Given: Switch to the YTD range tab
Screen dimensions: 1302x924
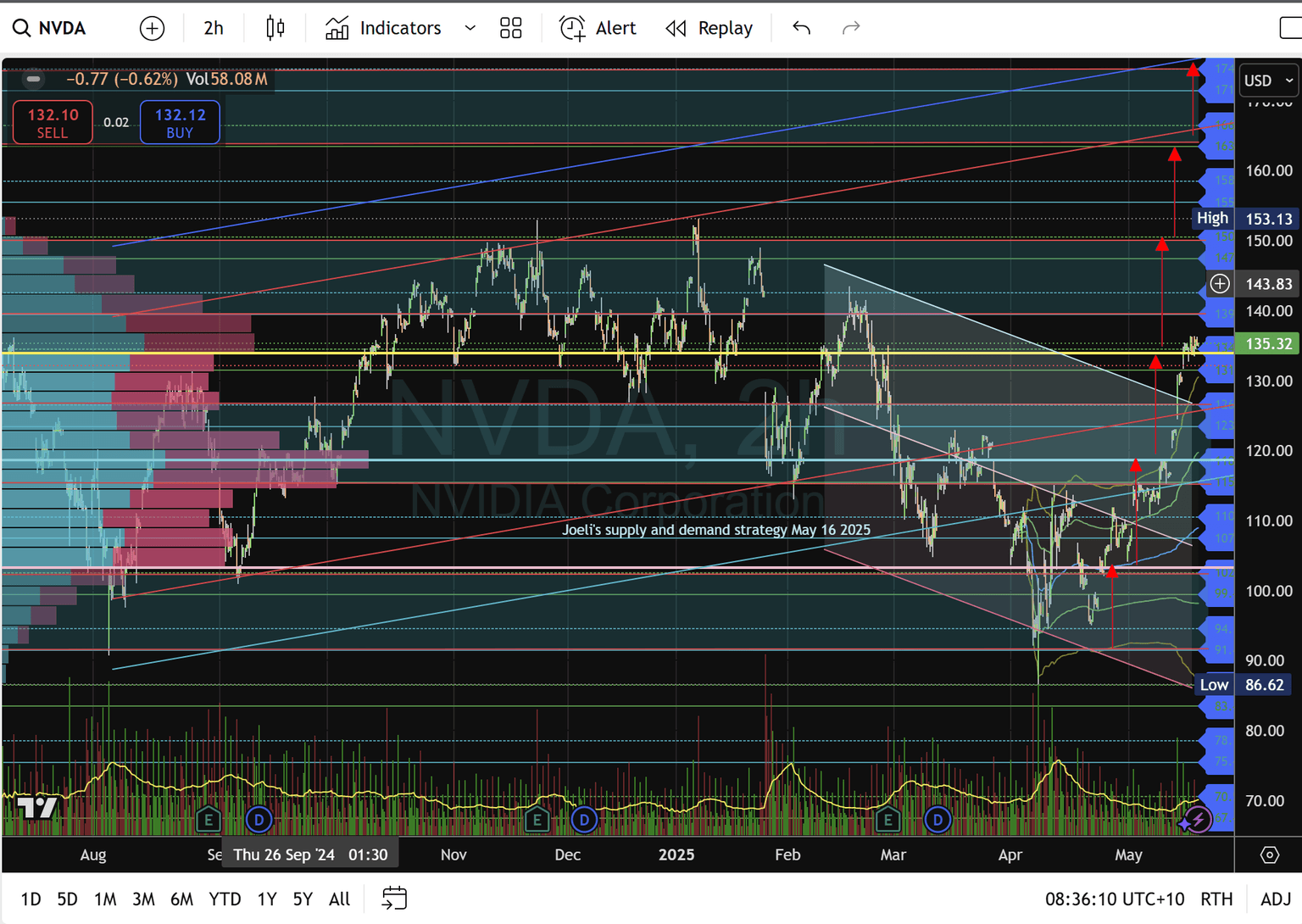Looking at the screenshot, I should (x=225, y=899).
